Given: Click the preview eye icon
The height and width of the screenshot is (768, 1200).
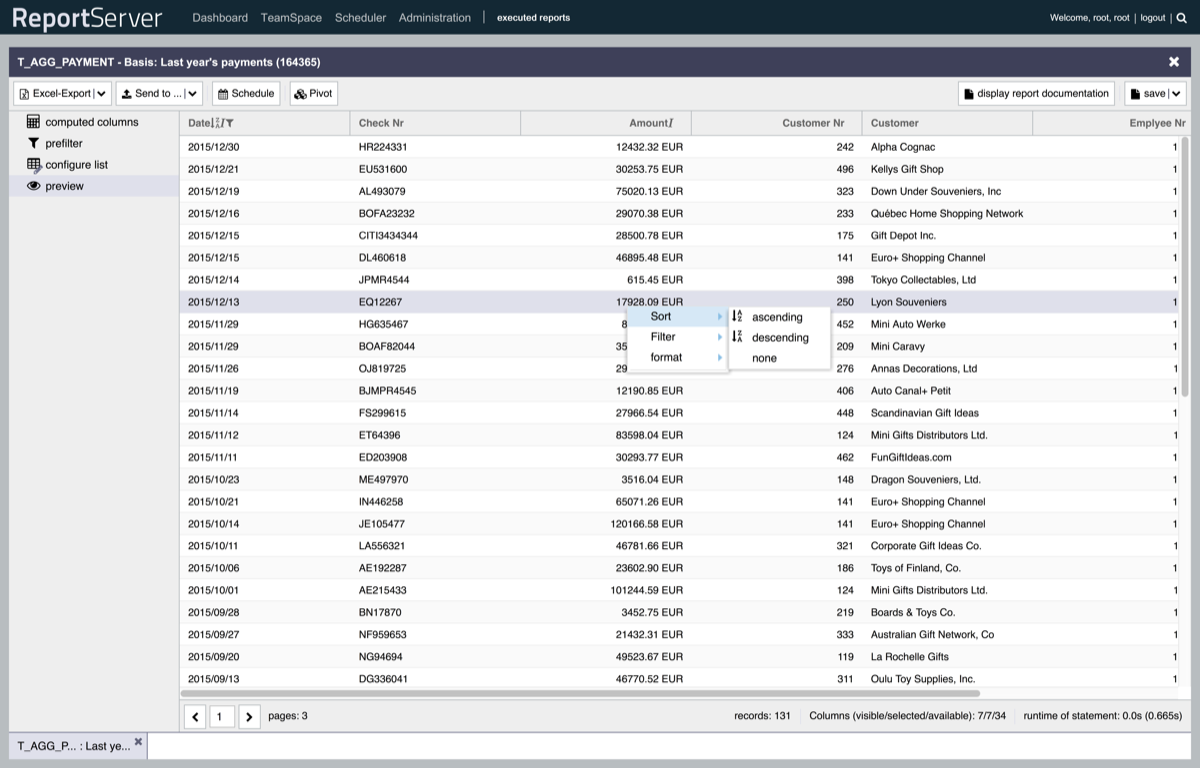Looking at the screenshot, I should point(34,186).
